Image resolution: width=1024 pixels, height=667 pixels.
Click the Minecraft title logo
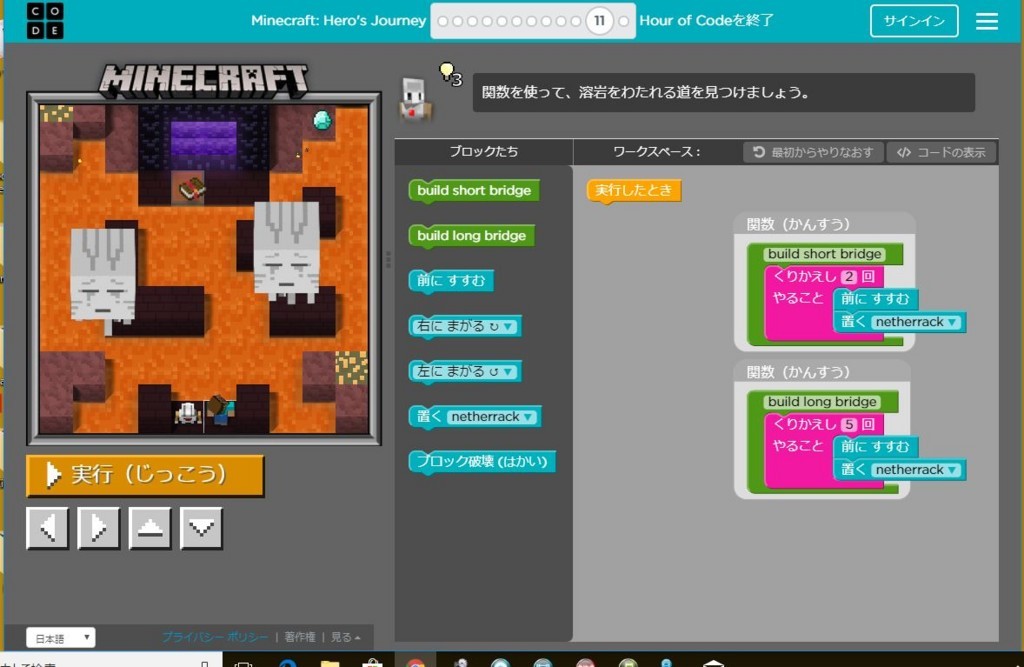203,80
